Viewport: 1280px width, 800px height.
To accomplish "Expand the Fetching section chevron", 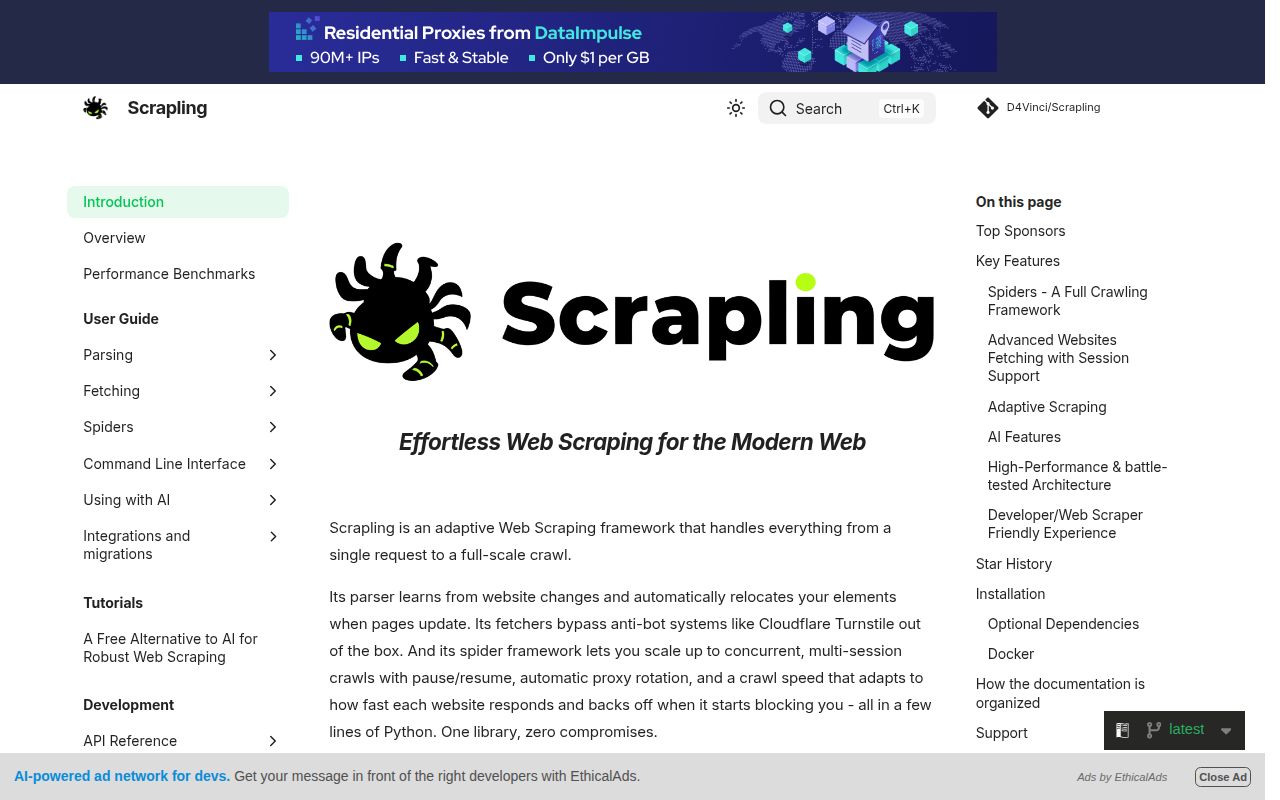I will pos(273,391).
